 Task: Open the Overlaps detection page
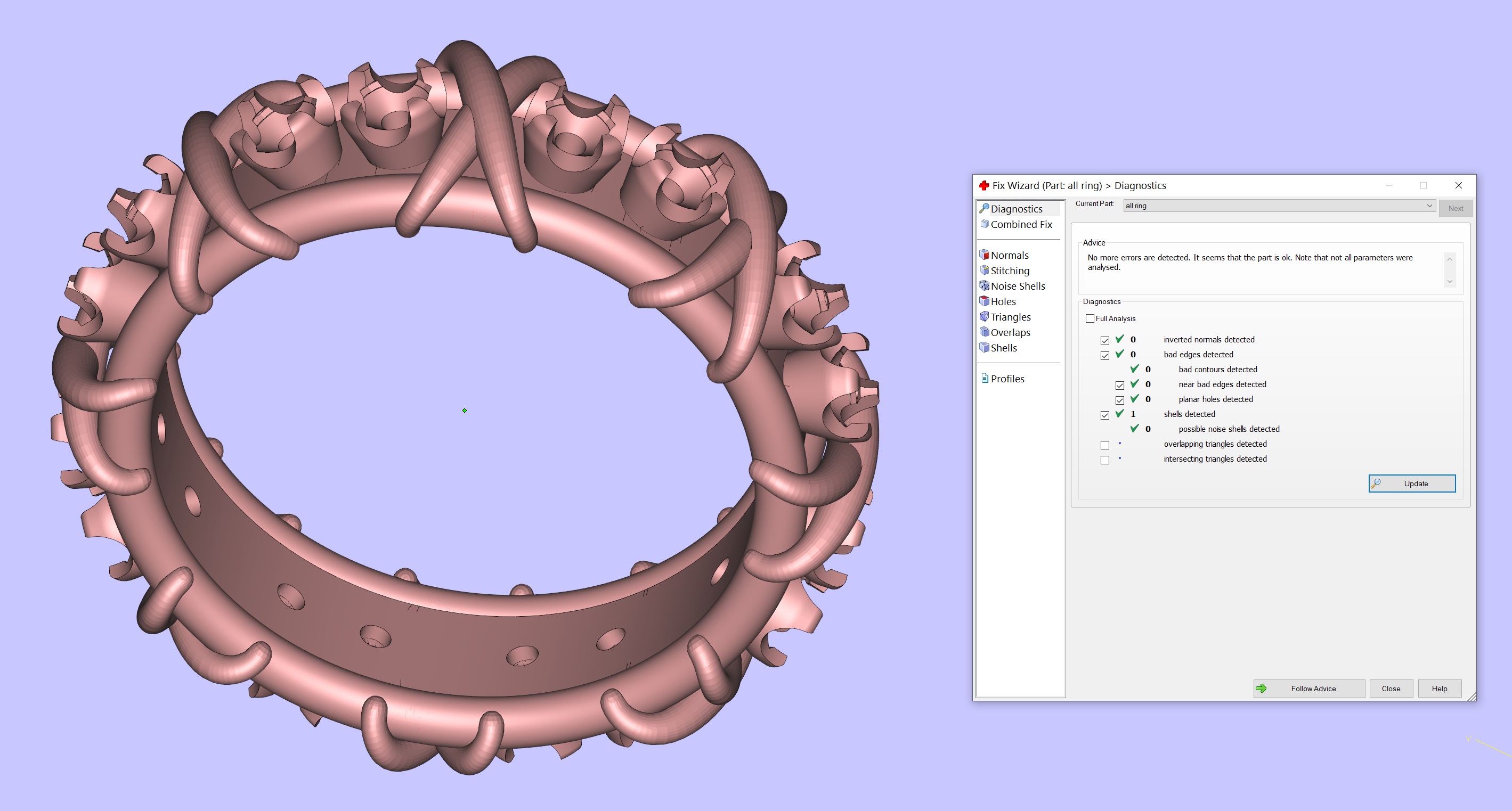pyautogui.click(x=1010, y=332)
